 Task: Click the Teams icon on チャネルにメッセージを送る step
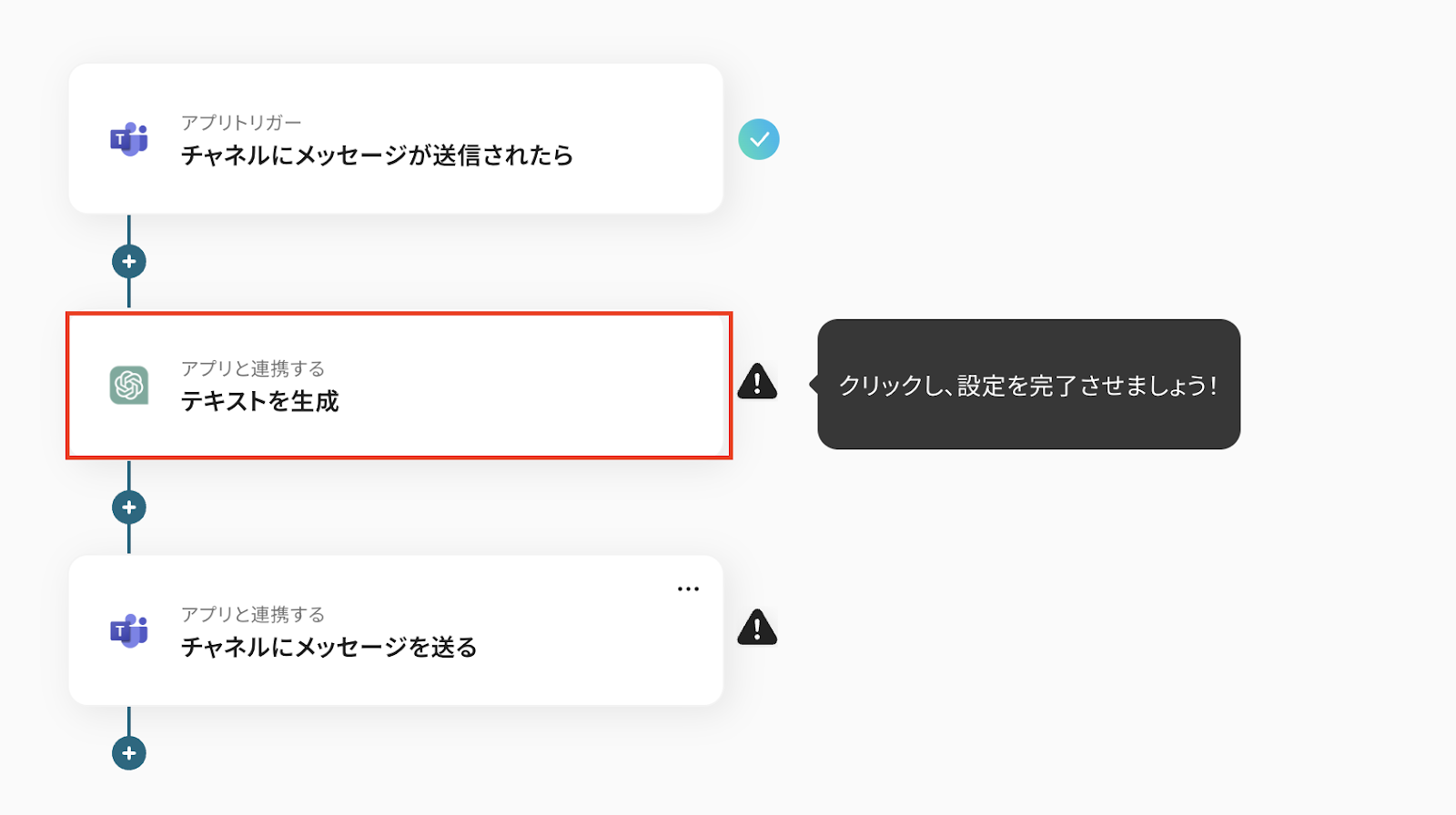click(129, 630)
